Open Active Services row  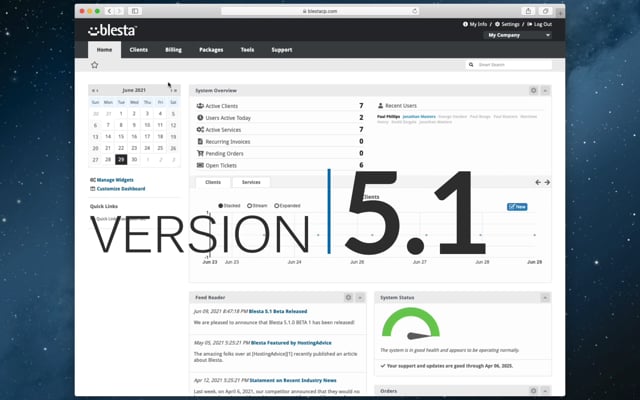tap(280, 129)
